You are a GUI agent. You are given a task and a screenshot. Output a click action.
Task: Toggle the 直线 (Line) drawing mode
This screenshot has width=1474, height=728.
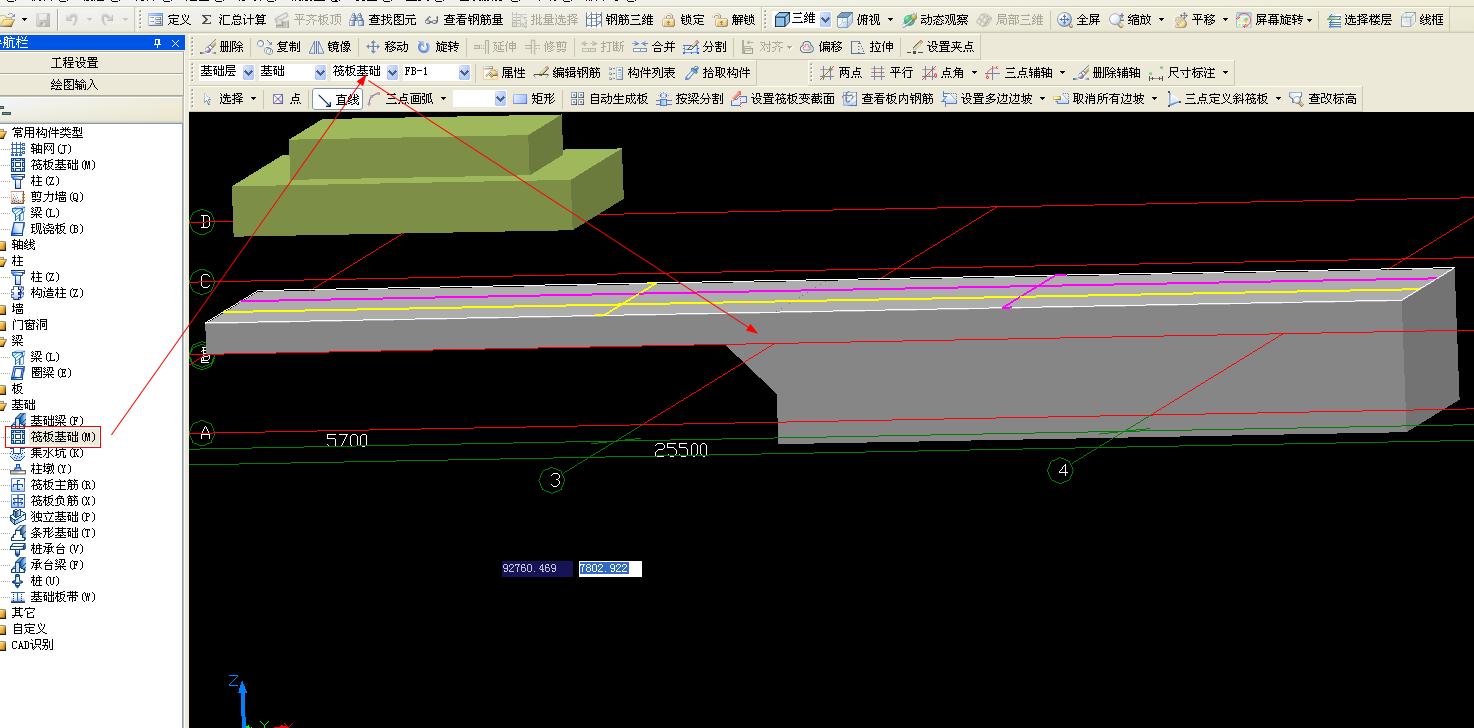click(337, 99)
